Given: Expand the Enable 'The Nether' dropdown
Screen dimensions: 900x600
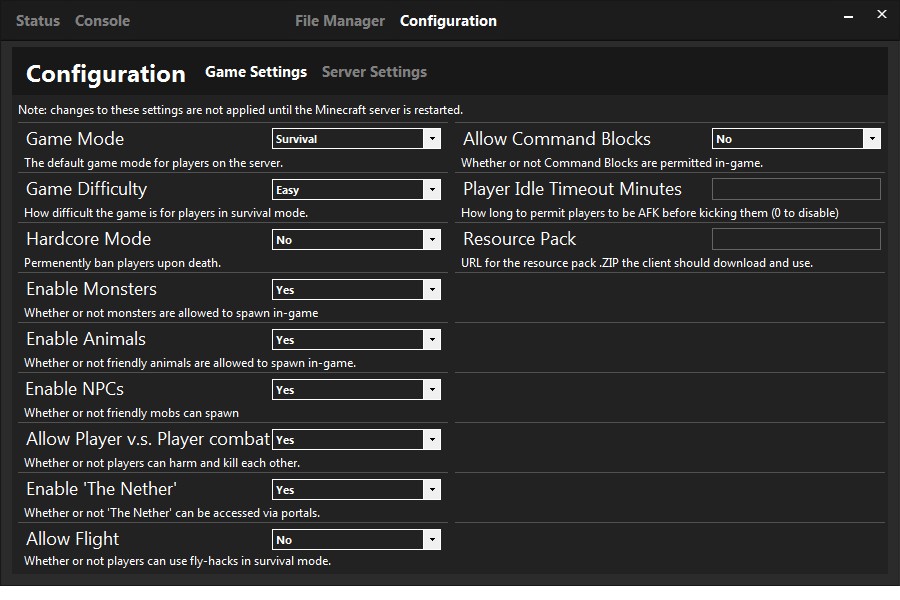Looking at the screenshot, I should click(x=433, y=489).
